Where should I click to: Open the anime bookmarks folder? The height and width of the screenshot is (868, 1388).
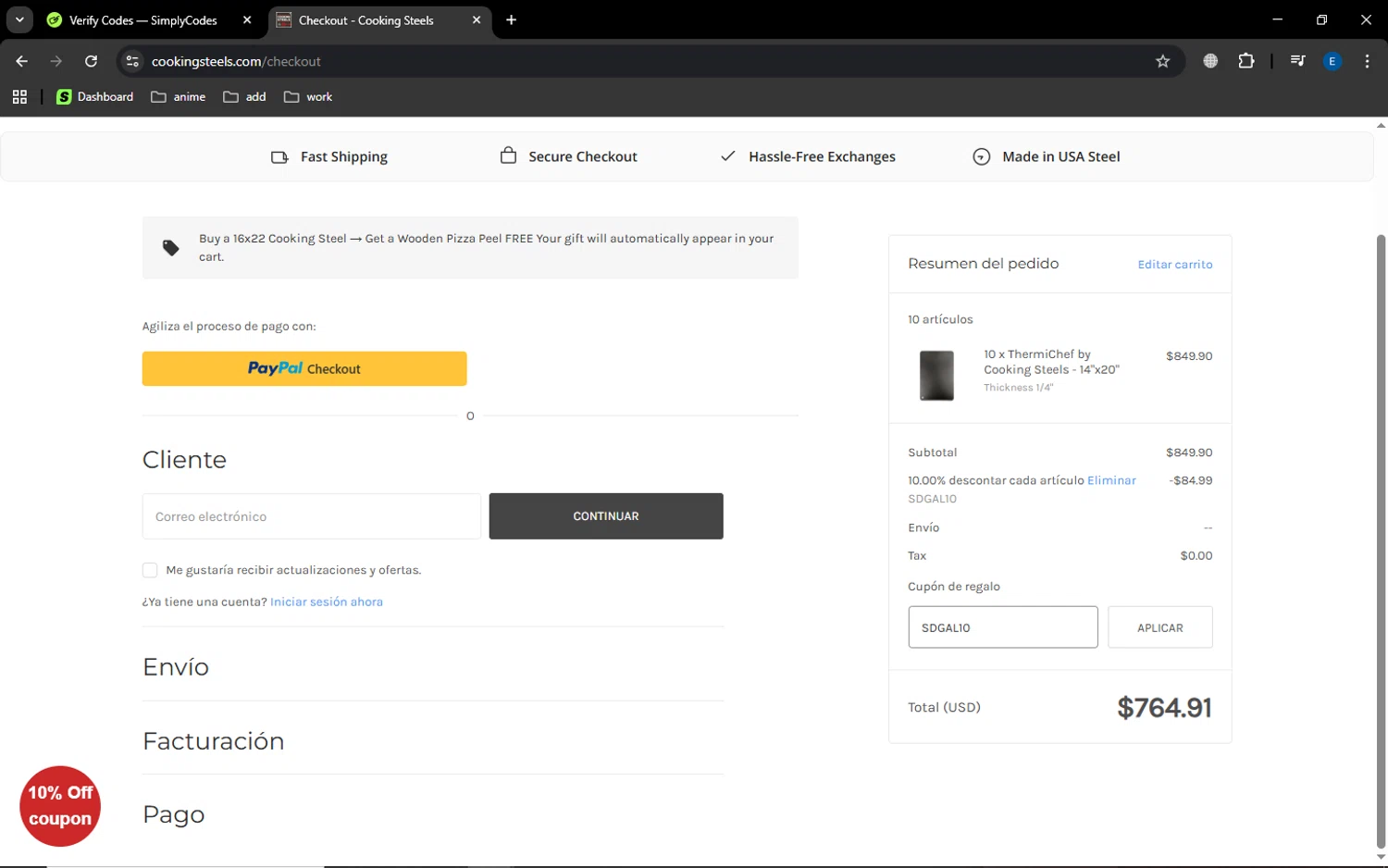179,96
